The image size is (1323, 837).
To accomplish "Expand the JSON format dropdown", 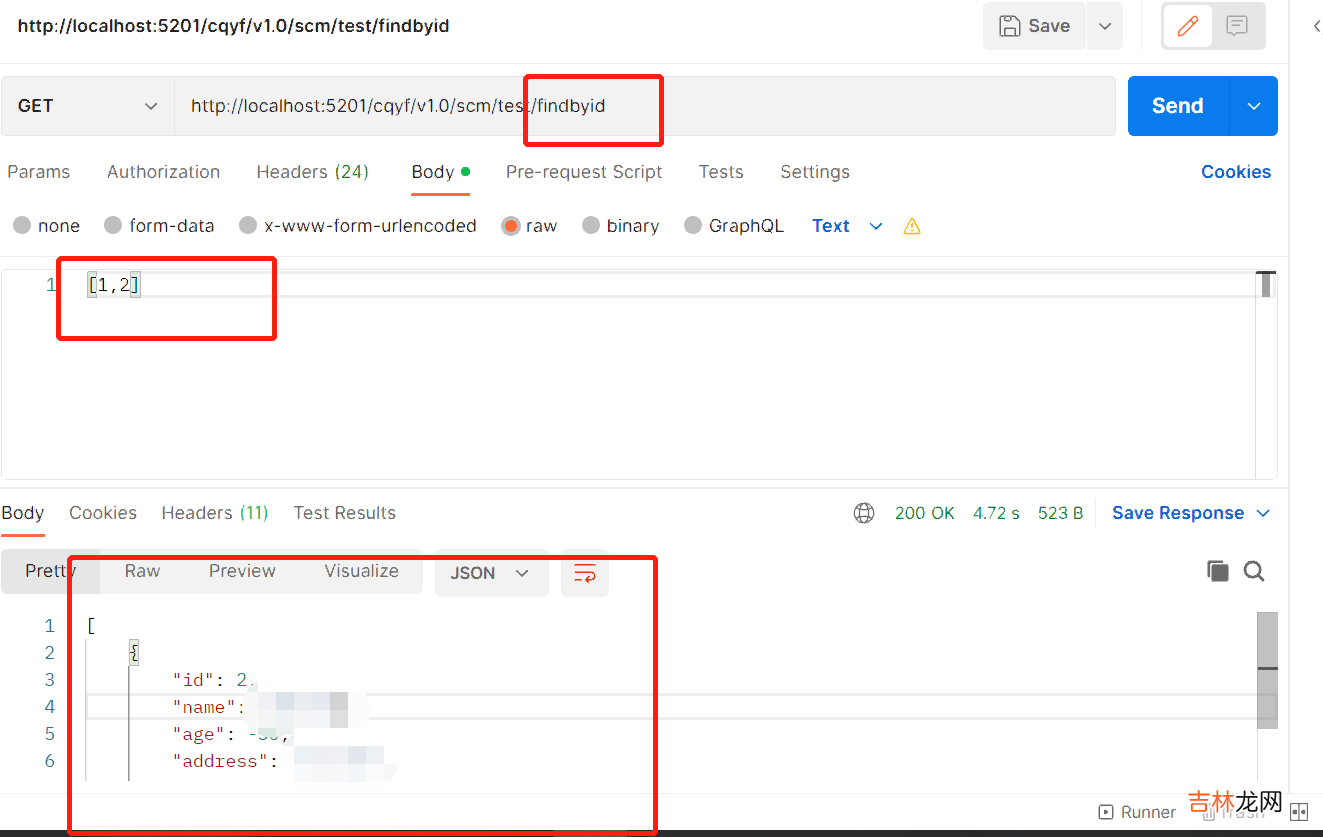I will click(x=491, y=573).
